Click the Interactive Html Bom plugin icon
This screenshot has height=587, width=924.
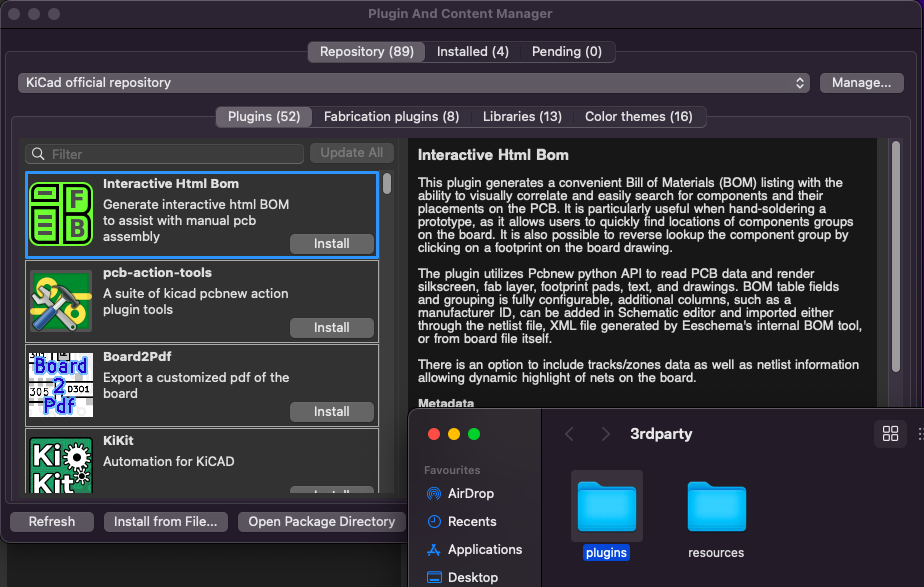[x=61, y=214]
